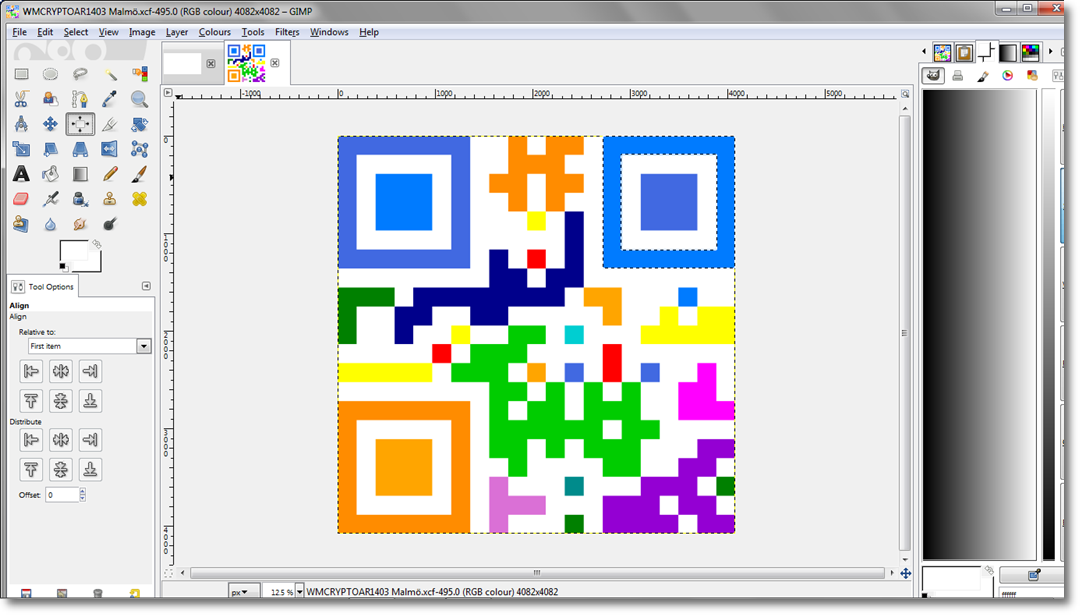The image size is (1080, 615).
Task: Select the Paths pen tool
Action: 80,99
